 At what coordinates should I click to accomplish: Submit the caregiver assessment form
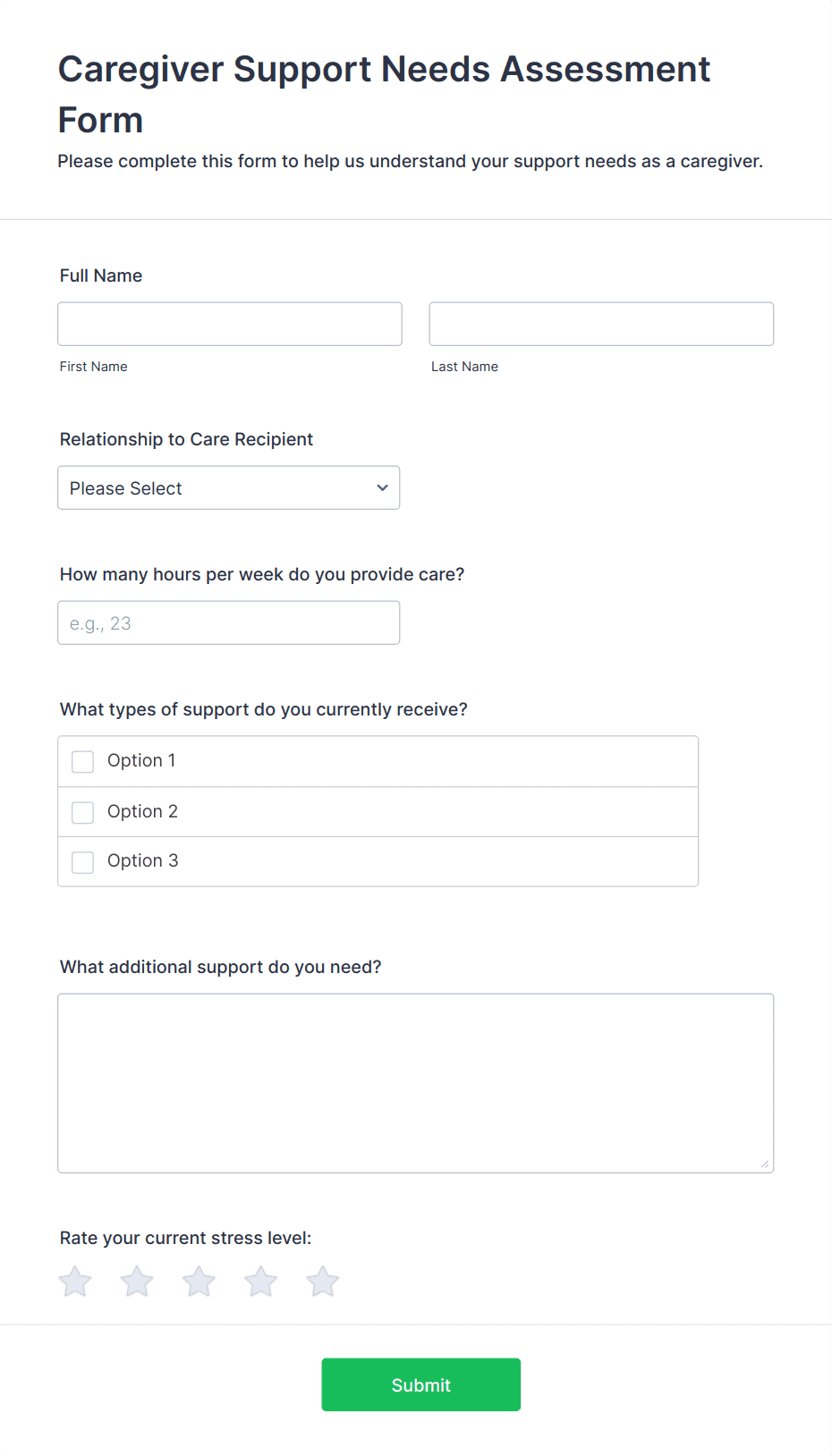(421, 1384)
